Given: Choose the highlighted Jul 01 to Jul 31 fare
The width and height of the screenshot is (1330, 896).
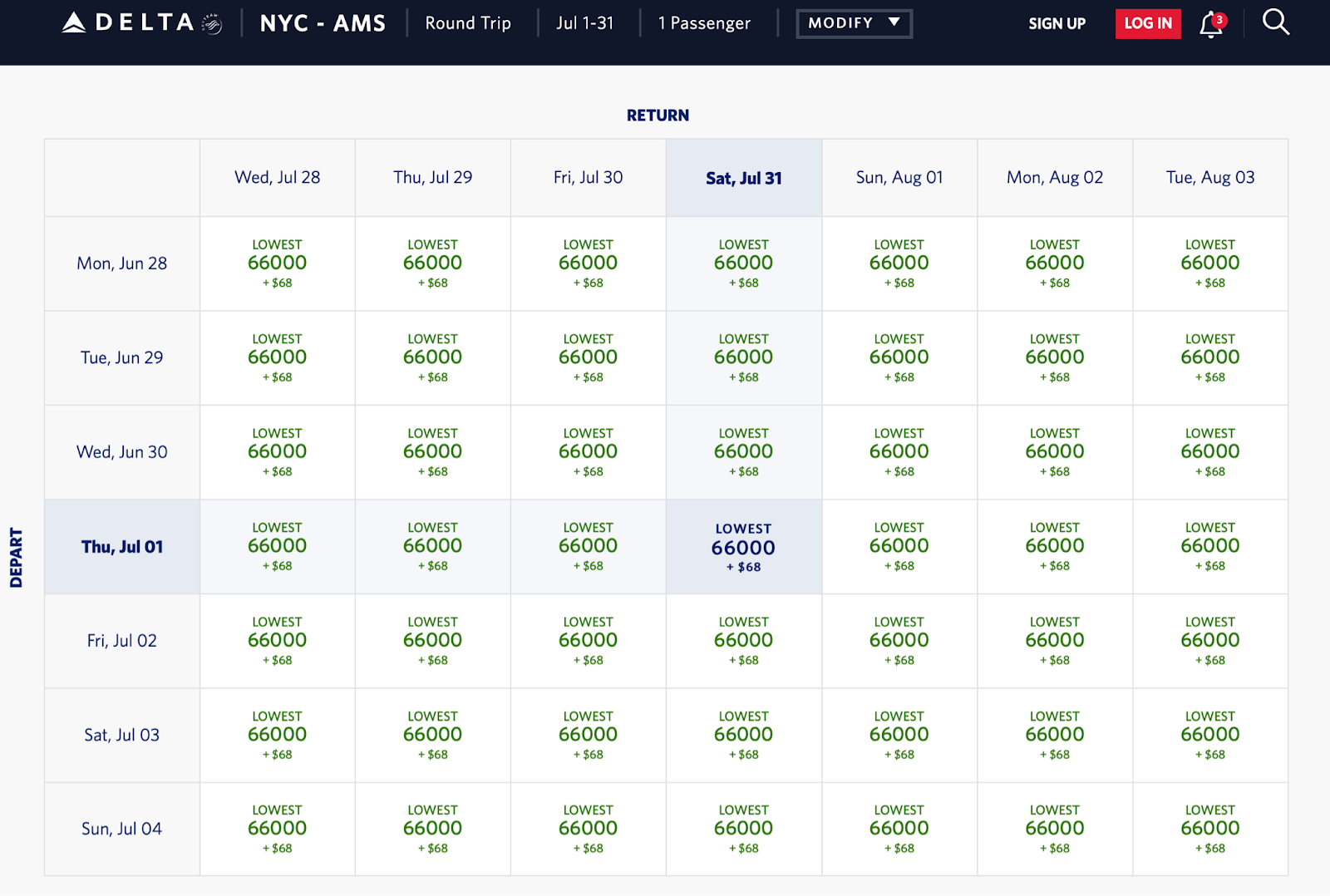Looking at the screenshot, I should (x=743, y=548).
